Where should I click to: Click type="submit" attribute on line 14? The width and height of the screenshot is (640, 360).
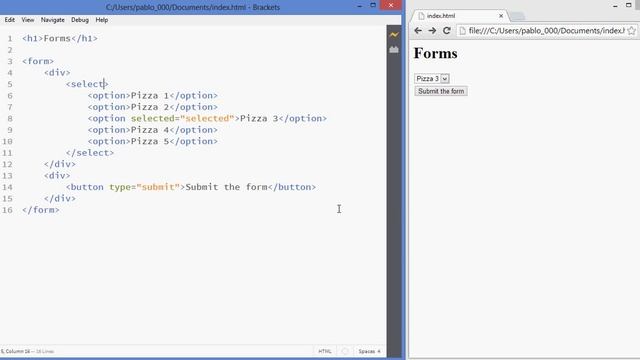tap(144, 187)
